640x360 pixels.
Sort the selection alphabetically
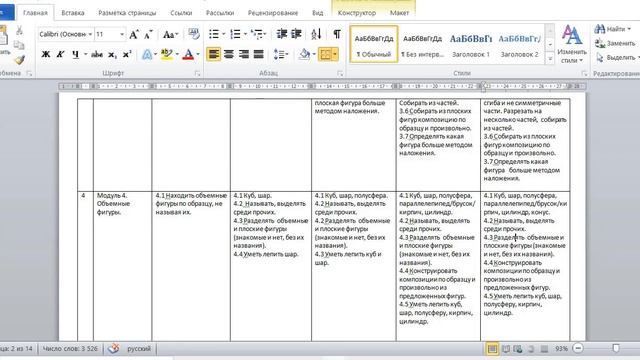click(x=316, y=34)
